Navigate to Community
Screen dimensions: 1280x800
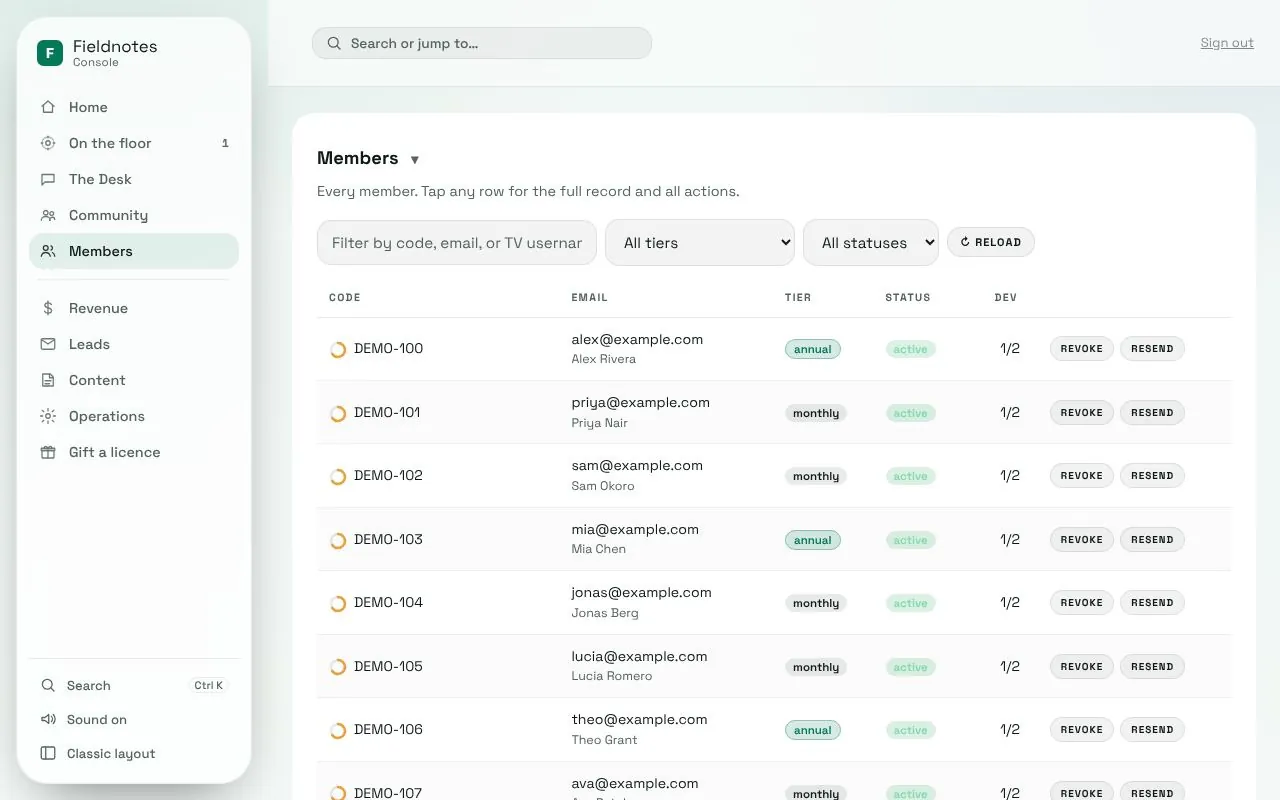pos(134,215)
